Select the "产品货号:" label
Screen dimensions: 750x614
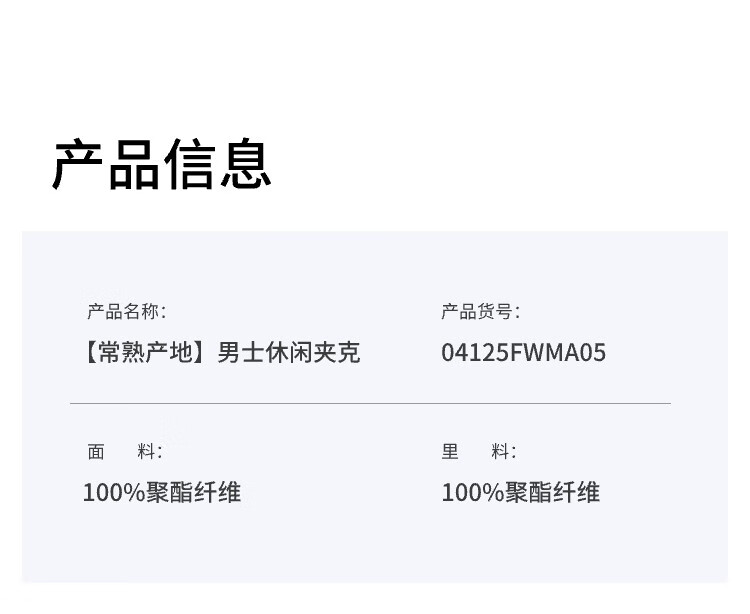click(480, 312)
